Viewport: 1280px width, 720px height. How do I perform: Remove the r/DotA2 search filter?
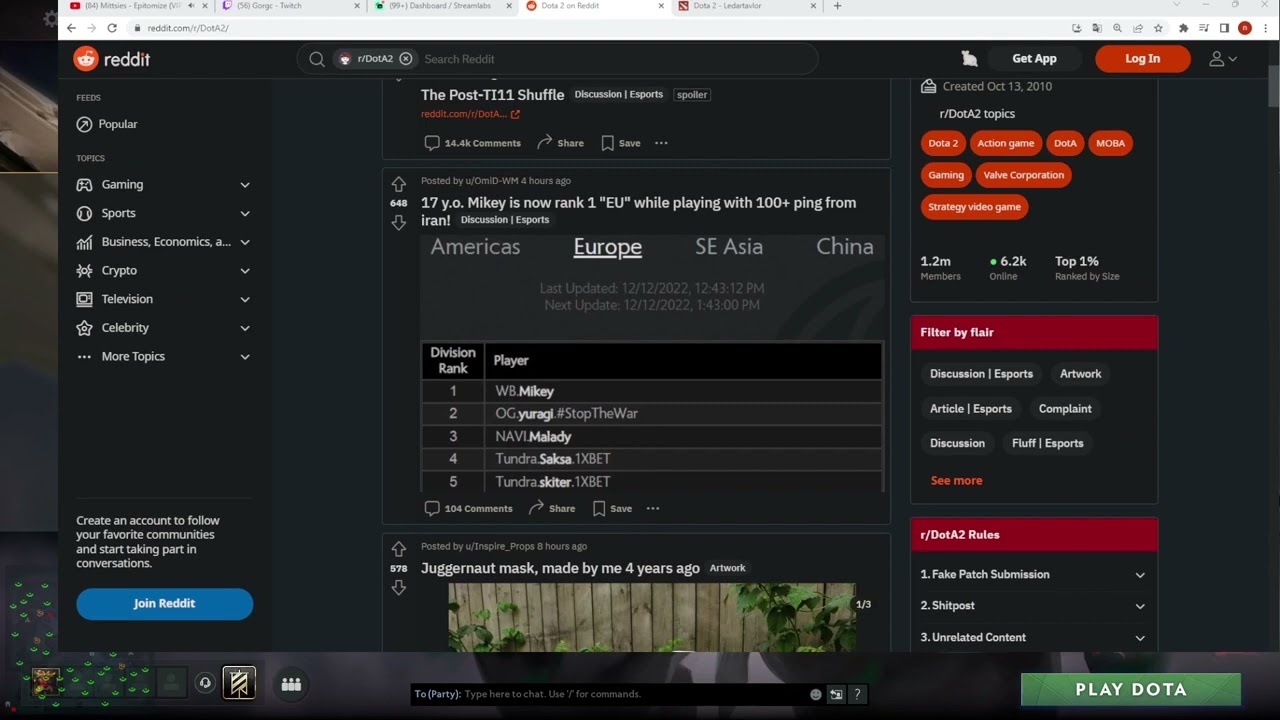point(405,59)
